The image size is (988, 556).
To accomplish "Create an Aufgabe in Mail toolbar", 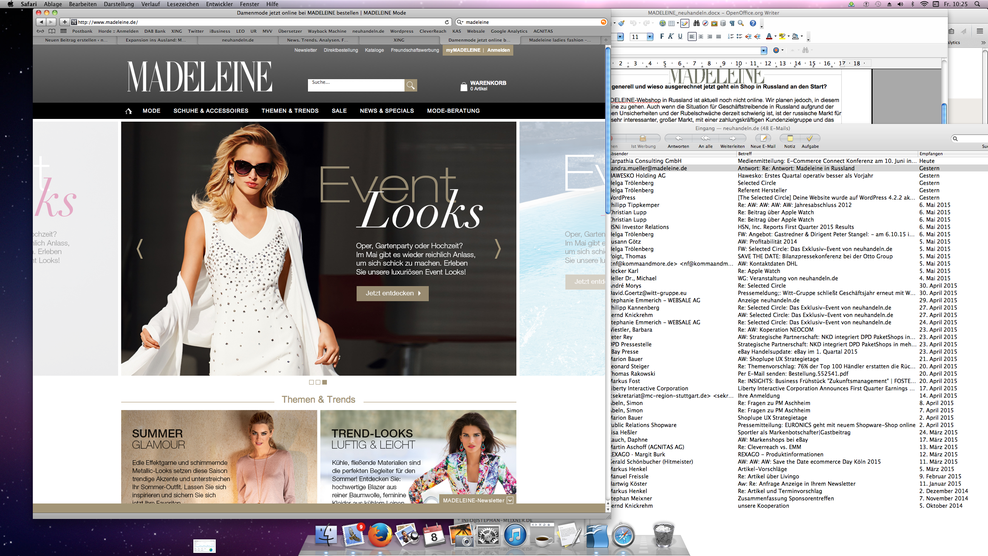I will click(810, 138).
